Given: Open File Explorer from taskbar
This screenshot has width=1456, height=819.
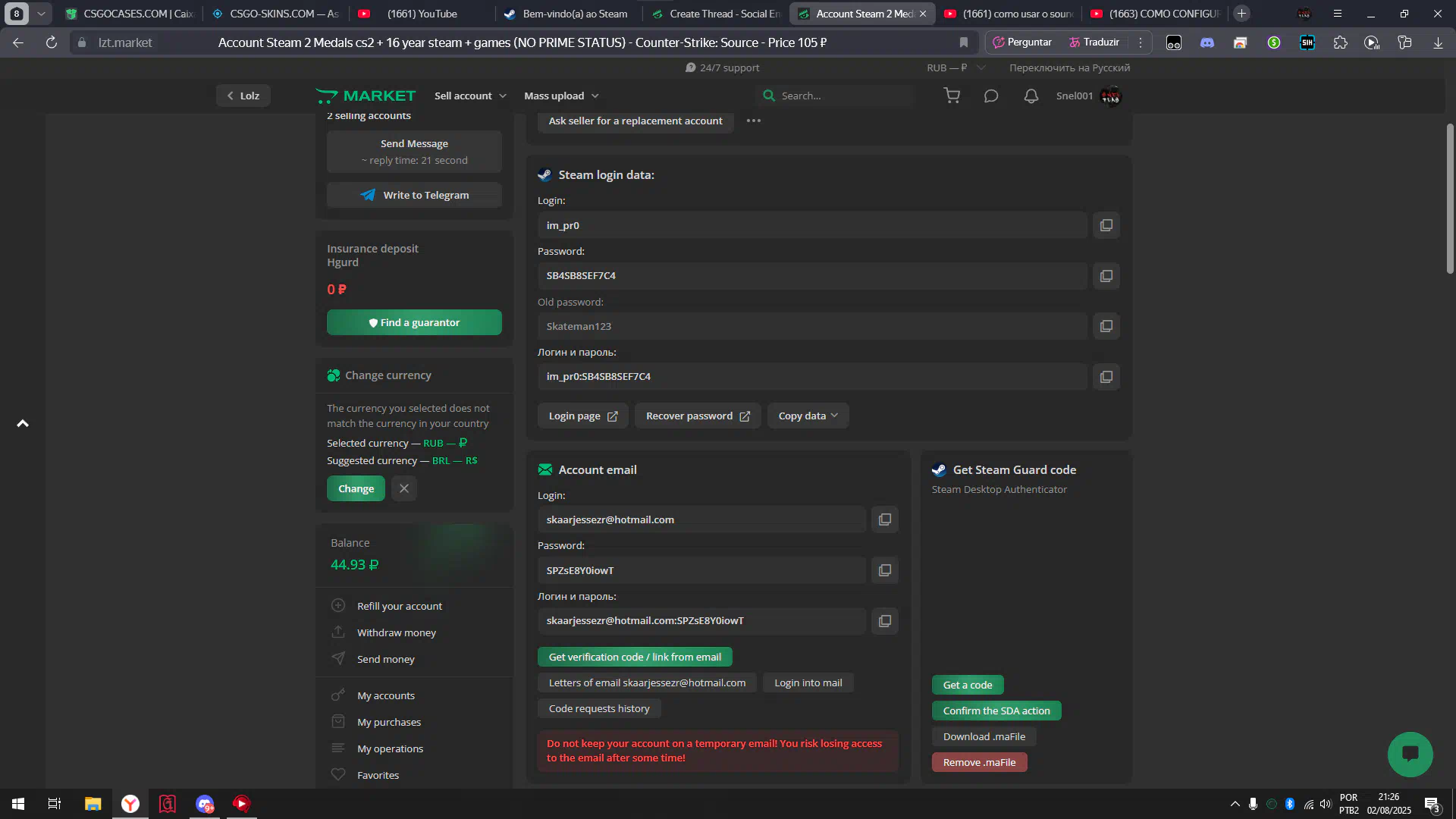Looking at the screenshot, I should pyautogui.click(x=93, y=804).
